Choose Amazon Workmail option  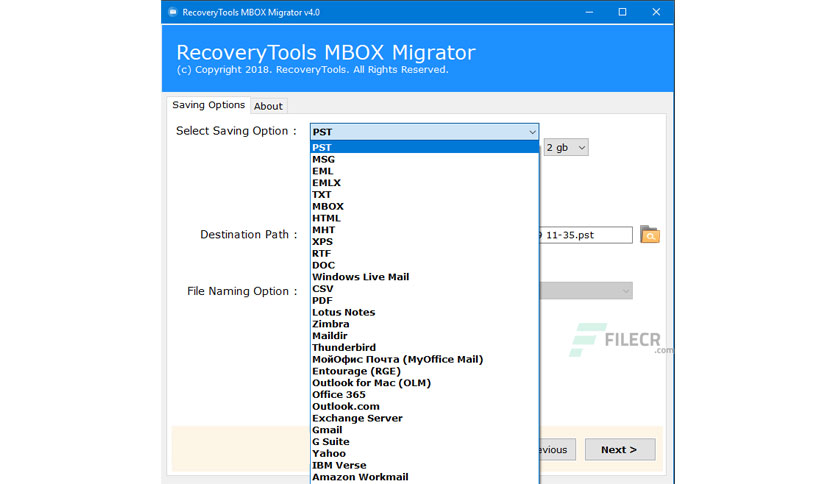(424, 477)
